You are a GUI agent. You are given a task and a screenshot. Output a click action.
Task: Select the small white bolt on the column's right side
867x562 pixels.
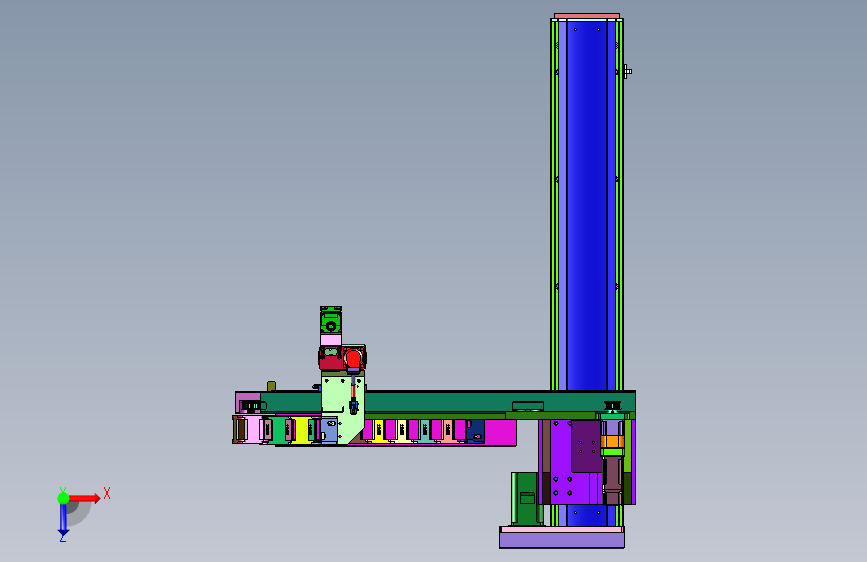627,71
